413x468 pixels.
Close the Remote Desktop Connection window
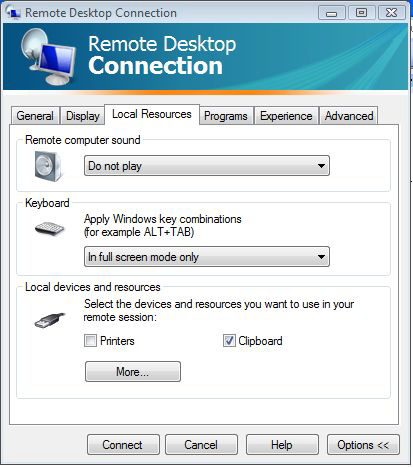click(392, 13)
